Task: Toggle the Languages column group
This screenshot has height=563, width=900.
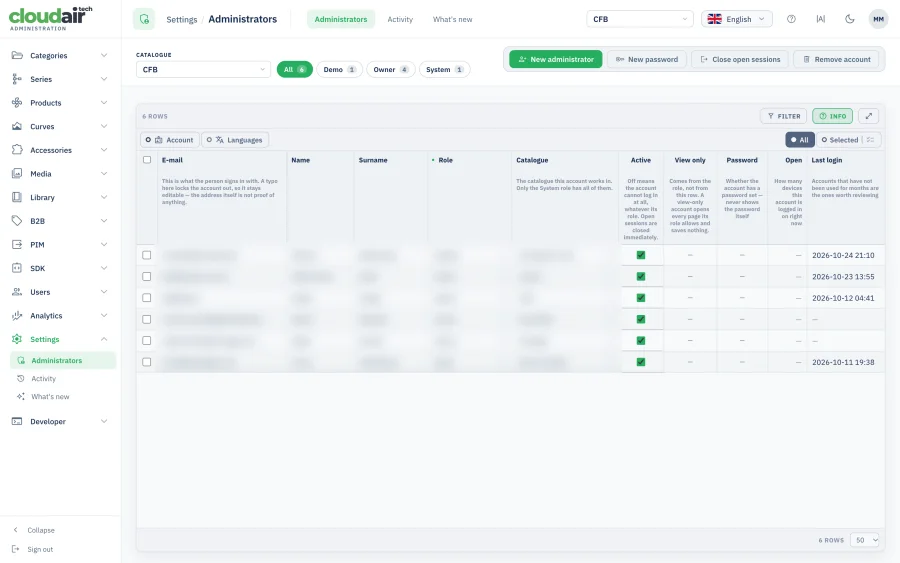Action: pos(235,139)
